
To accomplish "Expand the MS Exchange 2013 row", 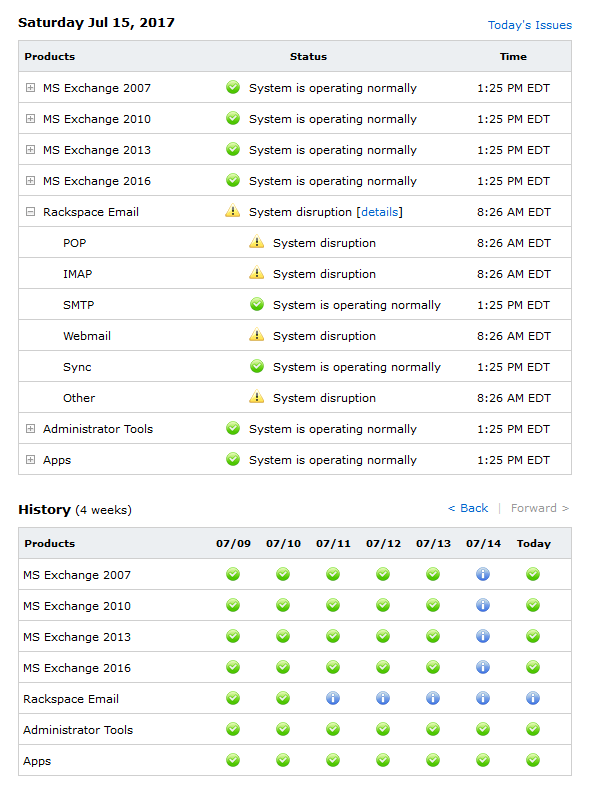I will pyautogui.click(x=31, y=150).
